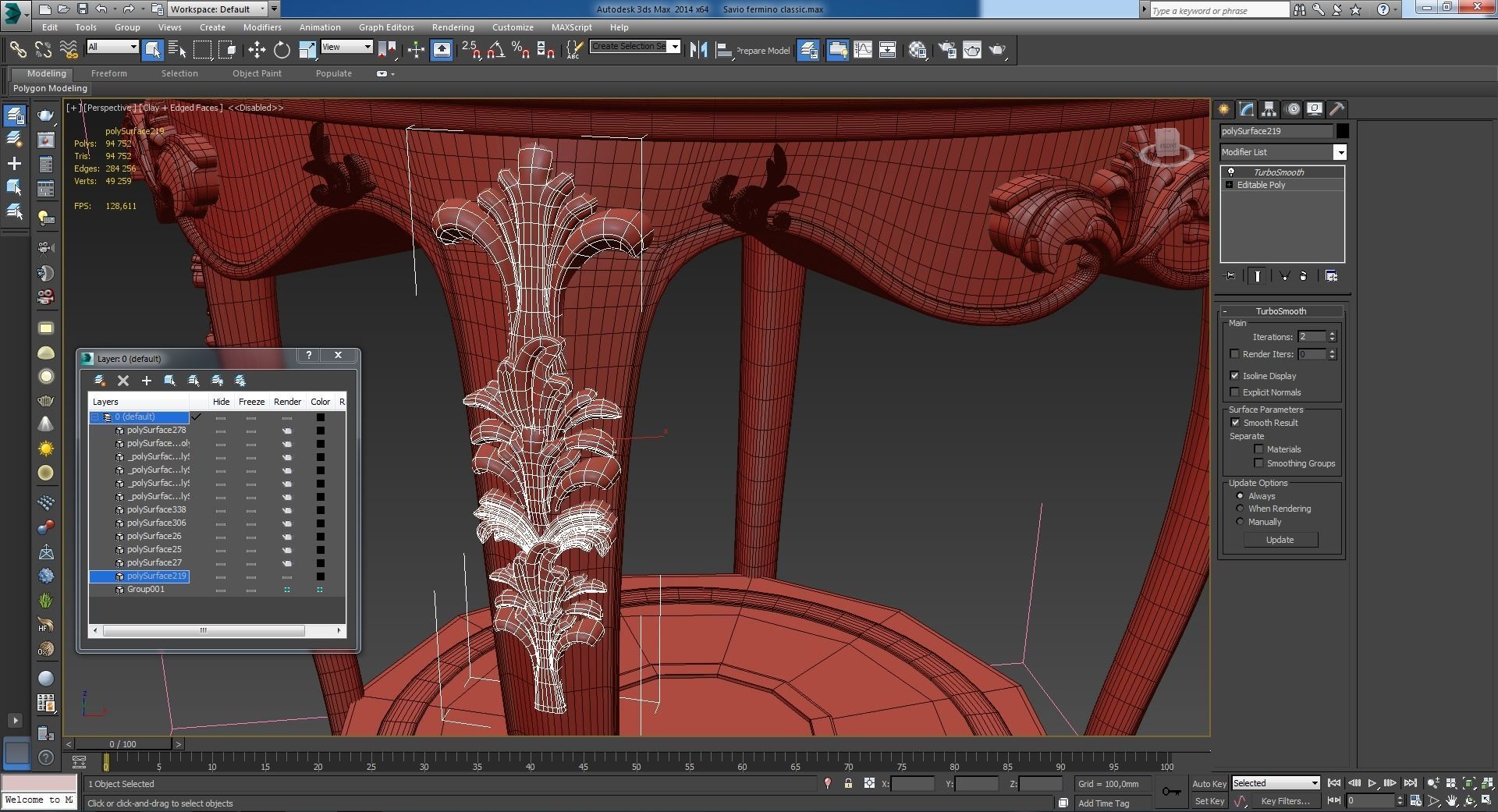This screenshot has width=1498, height=812.
Task: Delete highlighted layer in Layer dialog
Action: coord(123,381)
